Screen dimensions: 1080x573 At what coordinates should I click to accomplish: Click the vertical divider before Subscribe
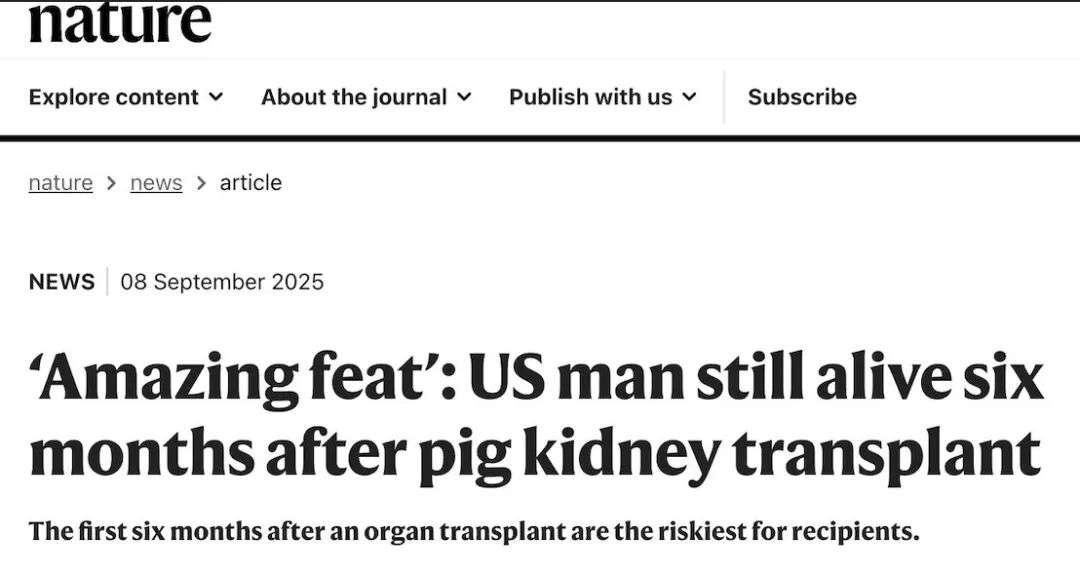coord(724,97)
